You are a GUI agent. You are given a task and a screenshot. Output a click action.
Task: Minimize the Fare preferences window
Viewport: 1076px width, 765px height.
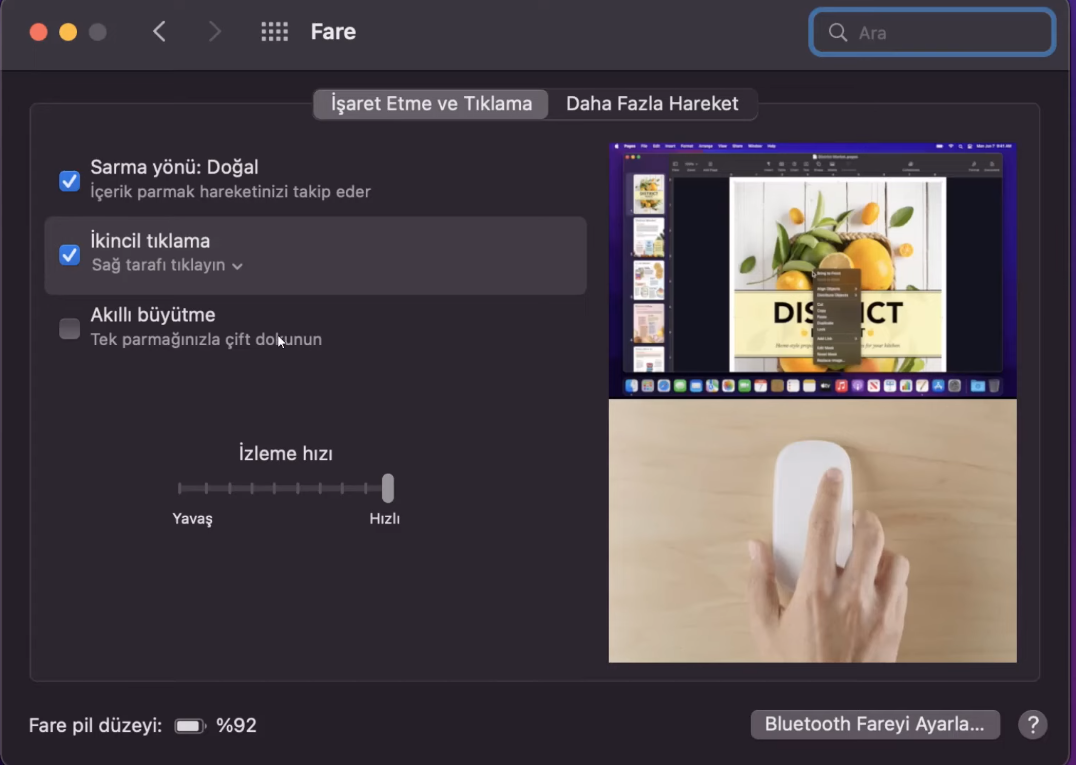click(68, 31)
